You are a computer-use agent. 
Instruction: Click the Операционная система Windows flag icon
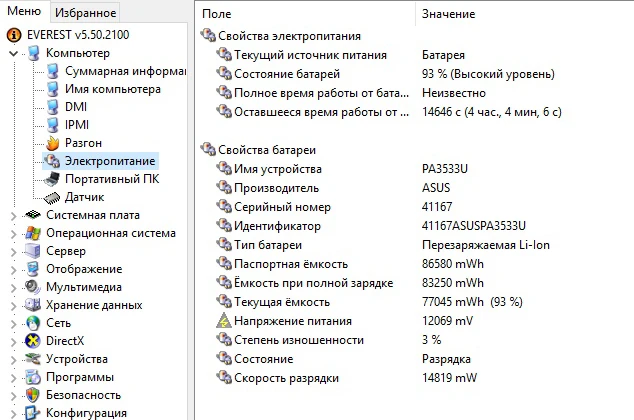point(33,233)
